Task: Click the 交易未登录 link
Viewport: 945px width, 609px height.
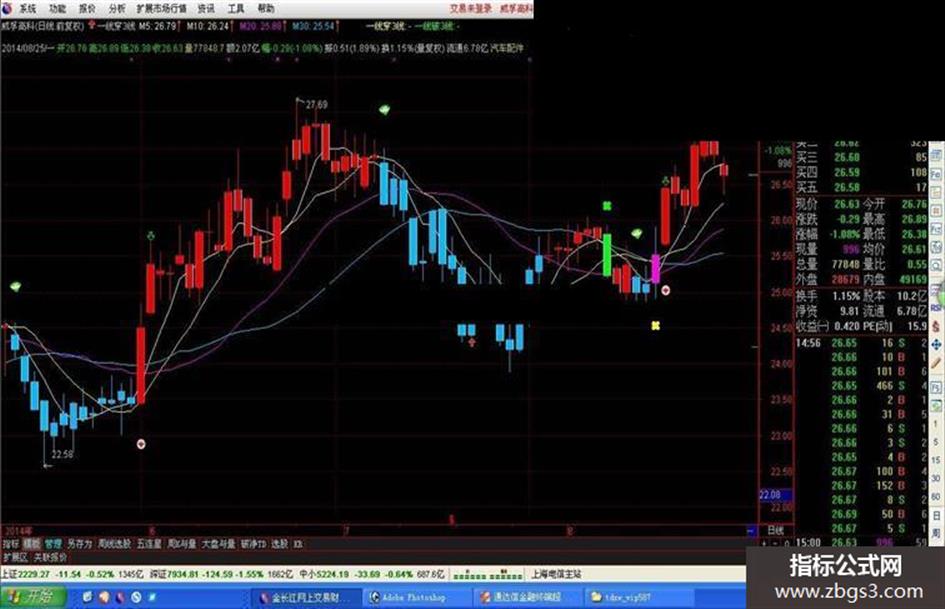Action: (471, 8)
